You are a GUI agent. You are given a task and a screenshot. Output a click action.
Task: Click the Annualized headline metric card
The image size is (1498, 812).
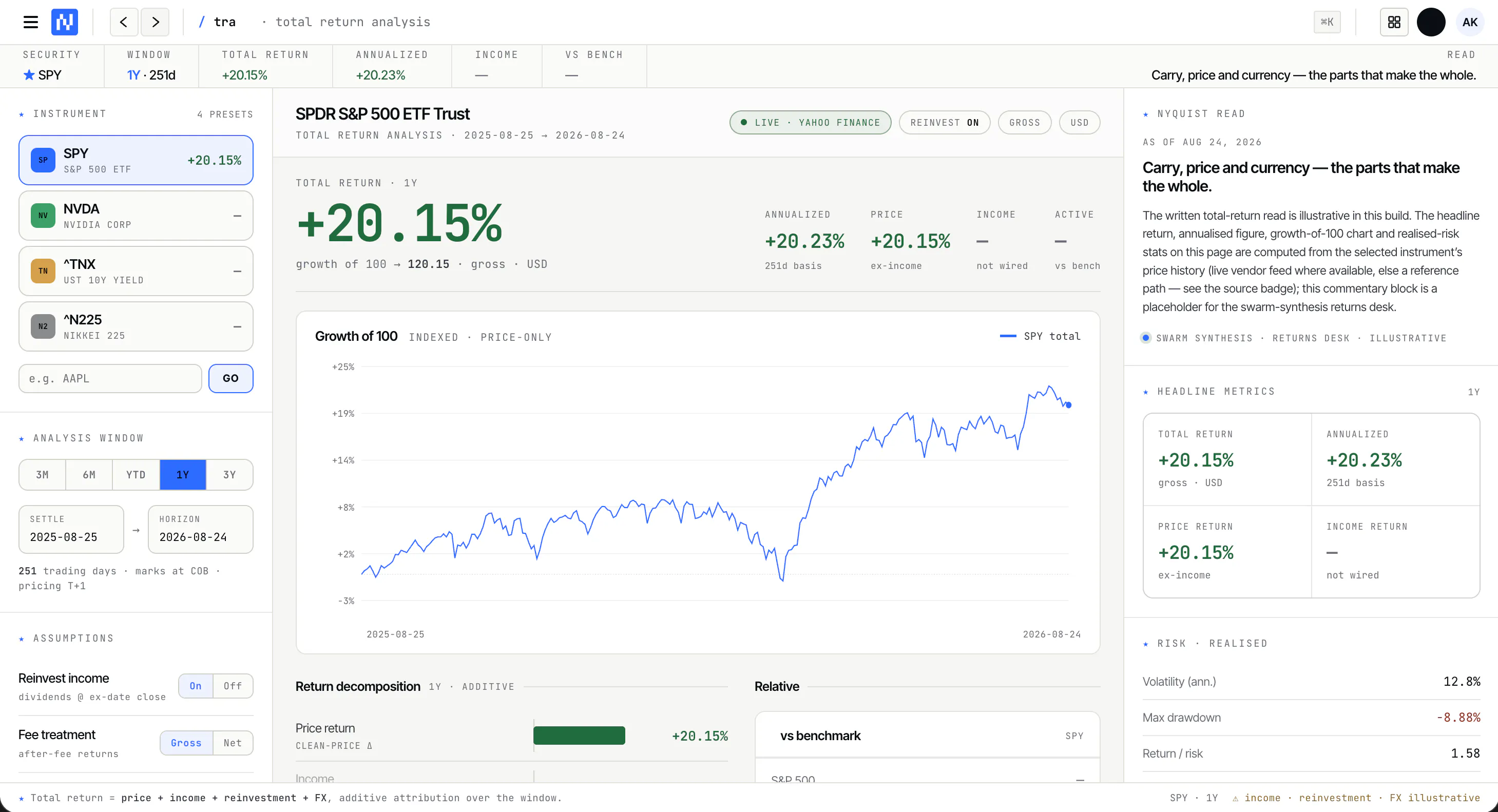1396,459
